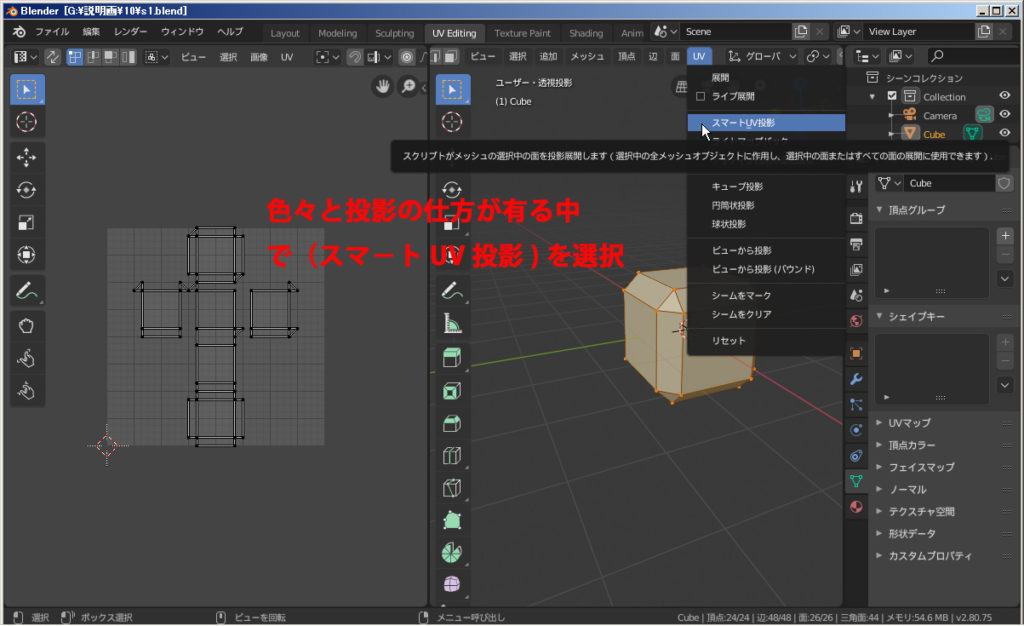Open the transform orientation Global dropdown
Viewport: 1024px width, 626px height.
(761, 57)
